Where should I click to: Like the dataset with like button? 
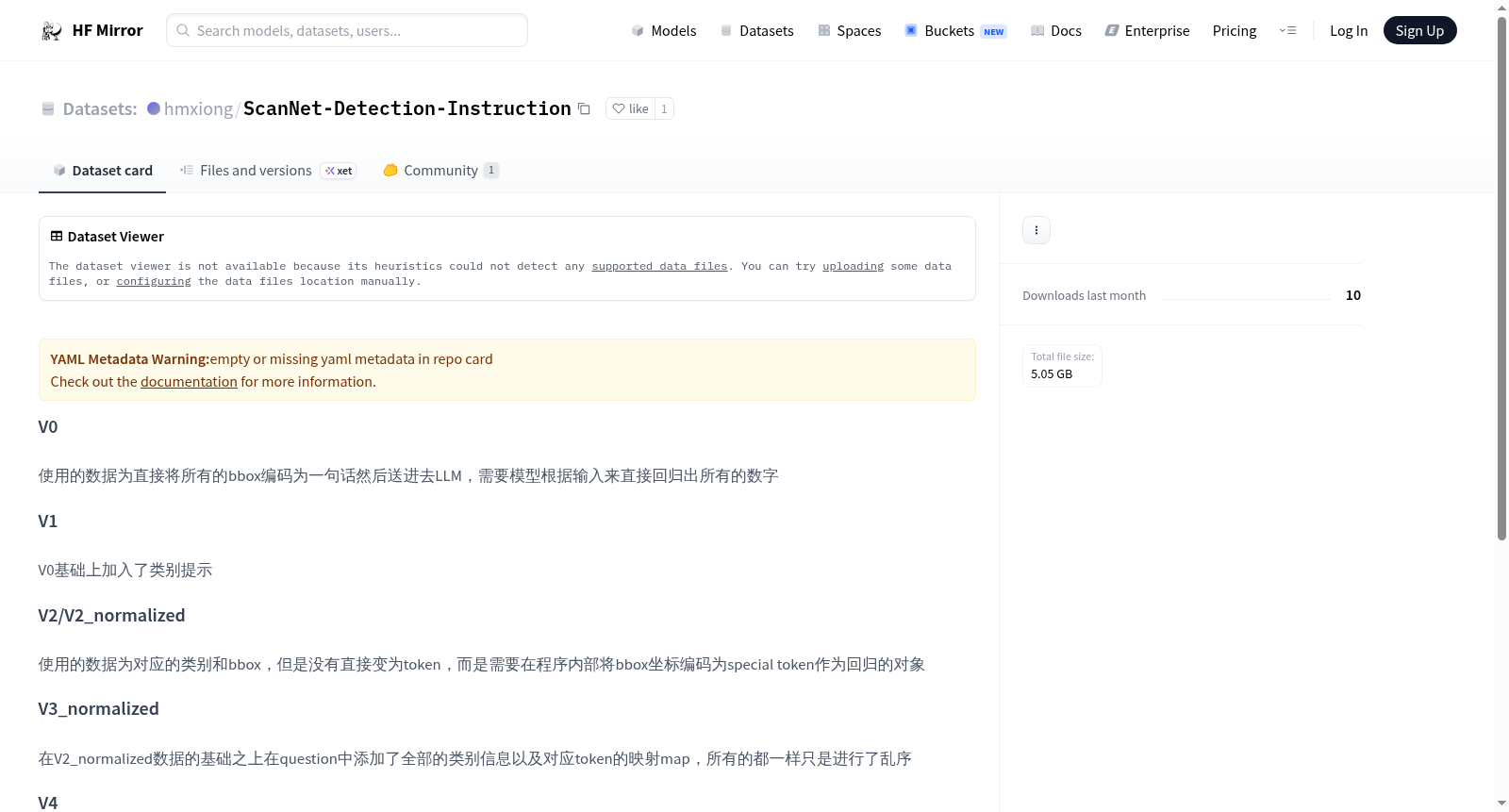tap(631, 108)
